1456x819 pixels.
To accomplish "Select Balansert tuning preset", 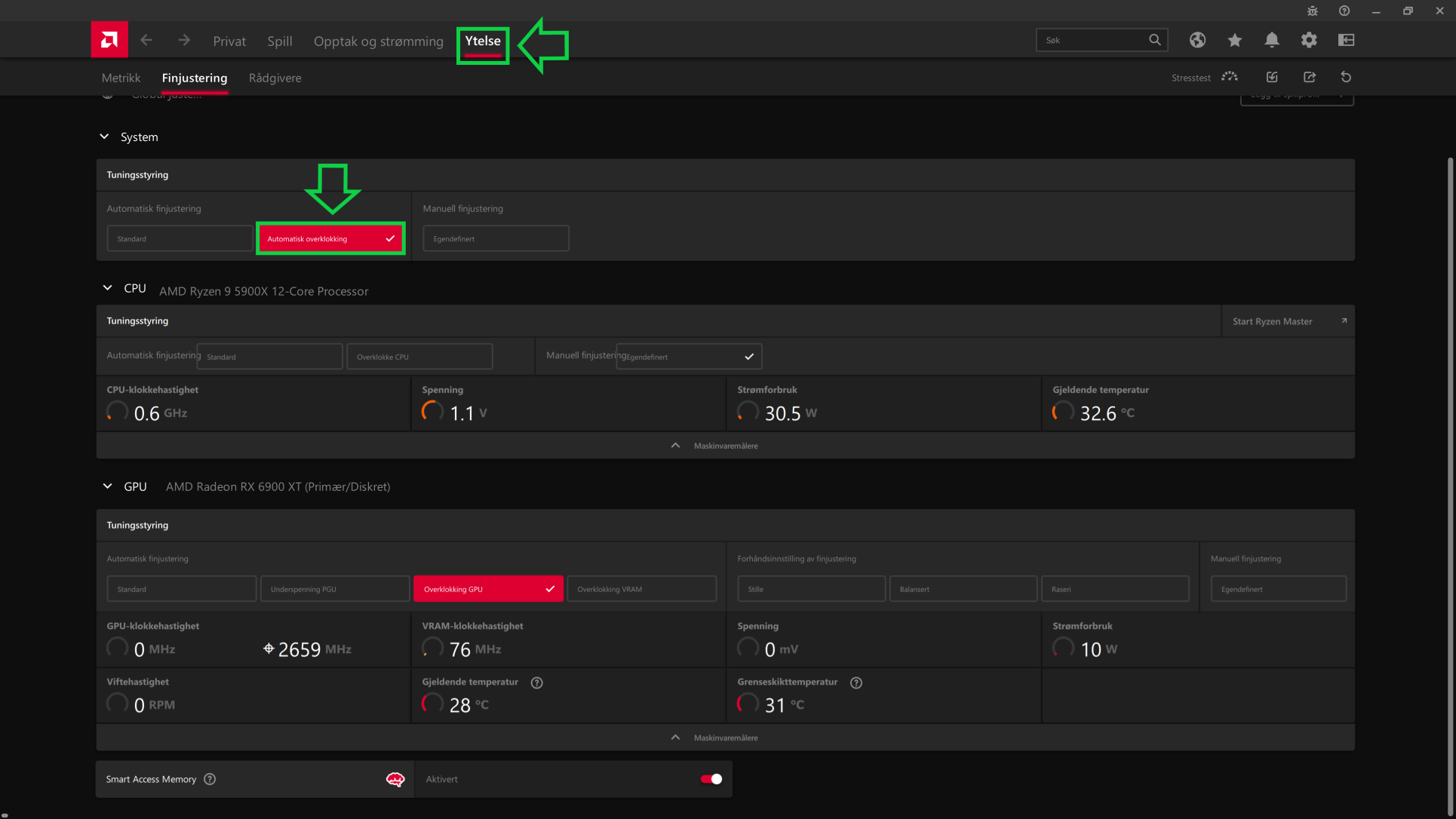I will point(963,589).
